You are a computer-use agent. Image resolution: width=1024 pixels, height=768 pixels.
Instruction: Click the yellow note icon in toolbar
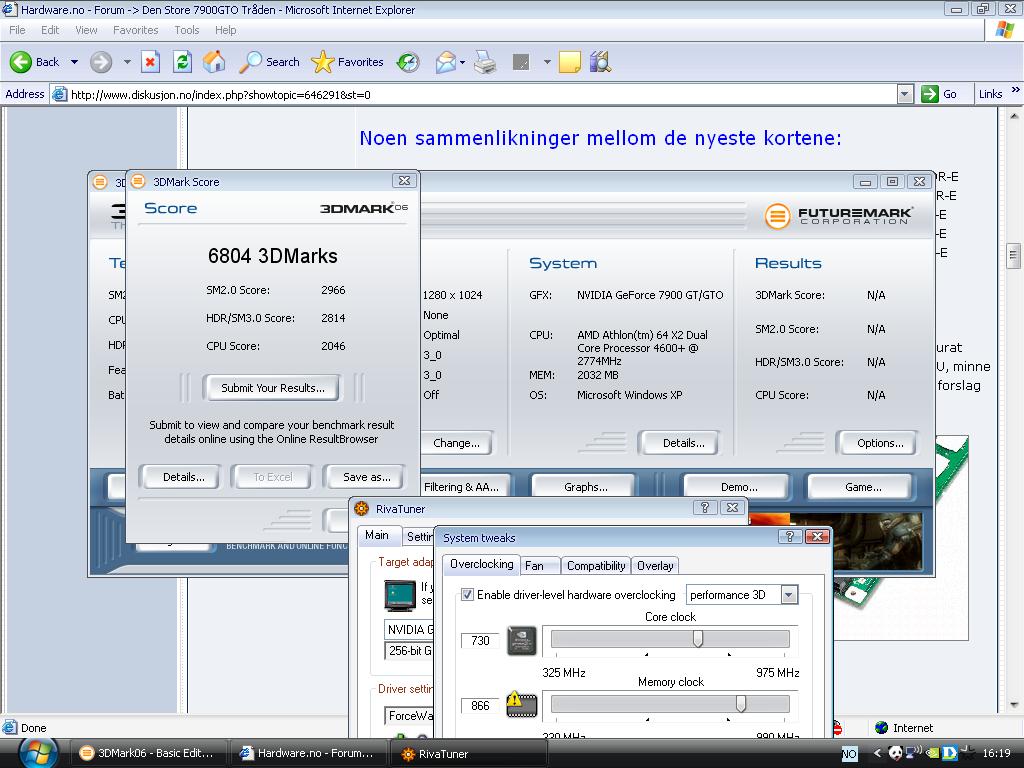coord(569,62)
